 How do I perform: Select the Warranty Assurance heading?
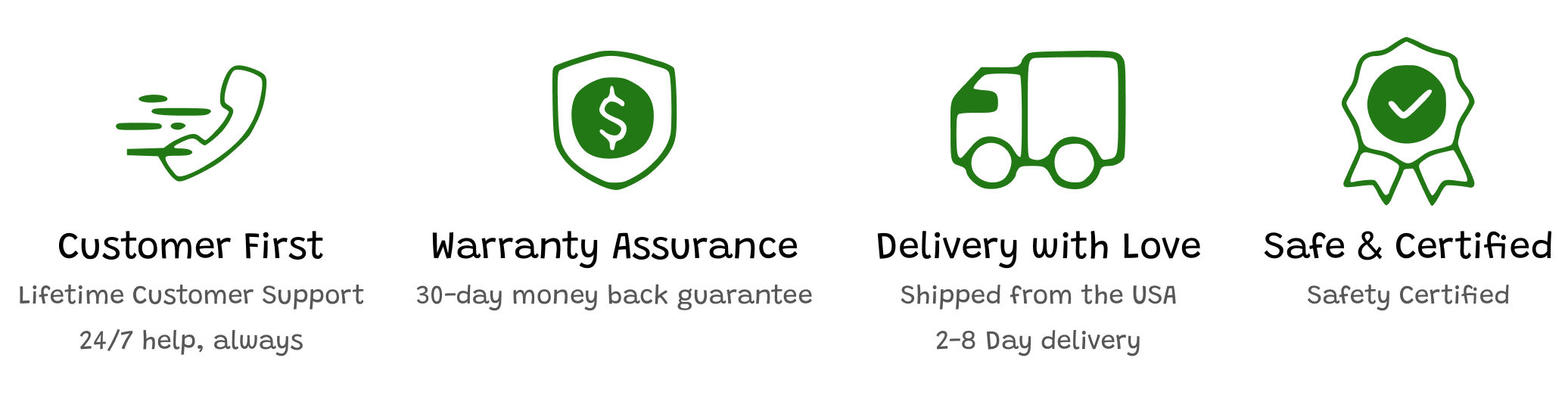click(x=614, y=247)
